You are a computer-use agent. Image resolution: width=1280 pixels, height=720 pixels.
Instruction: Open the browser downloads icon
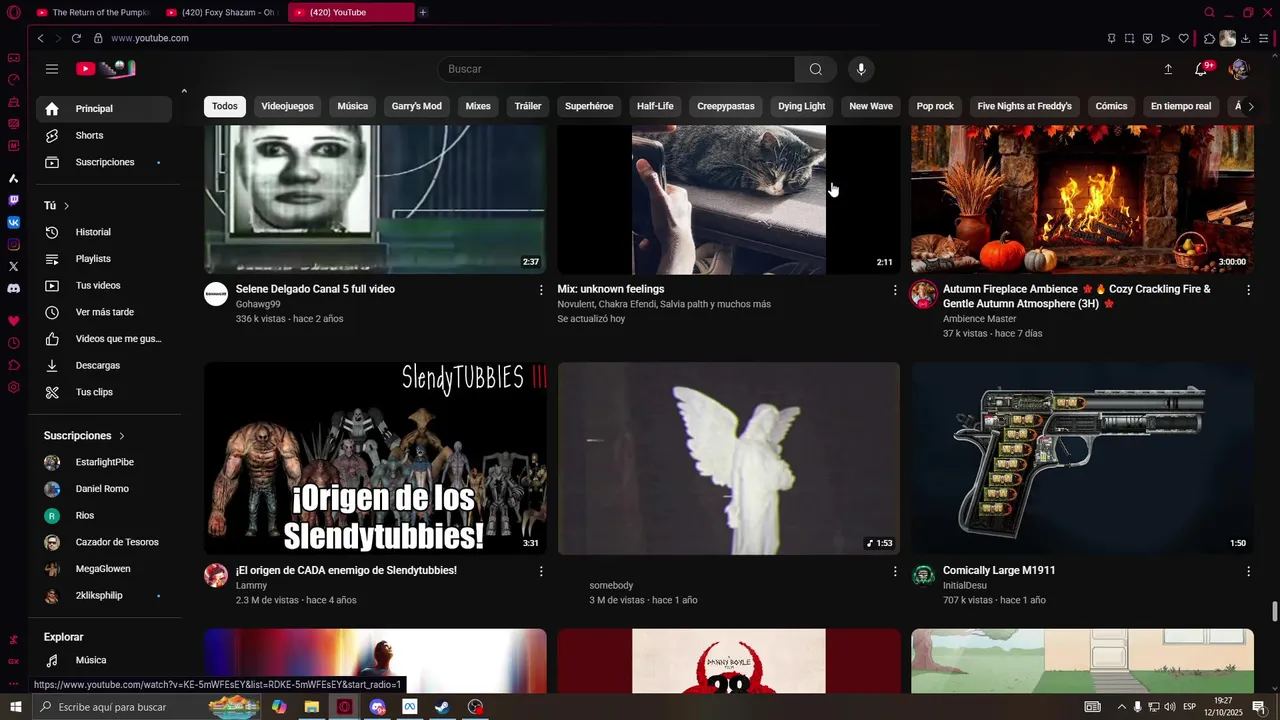pyautogui.click(x=1246, y=38)
